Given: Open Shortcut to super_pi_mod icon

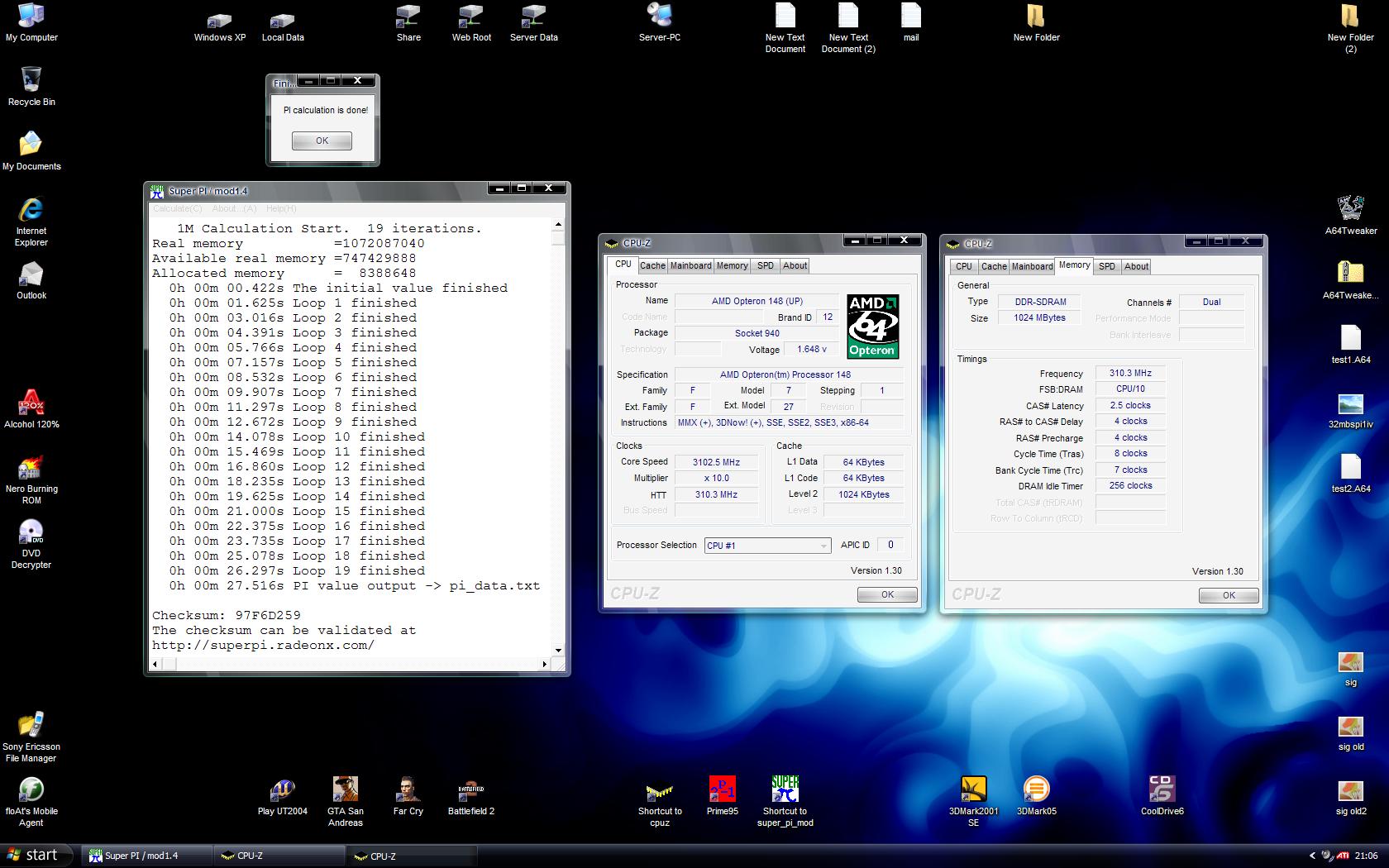Looking at the screenshot, I should coord(785,802).
